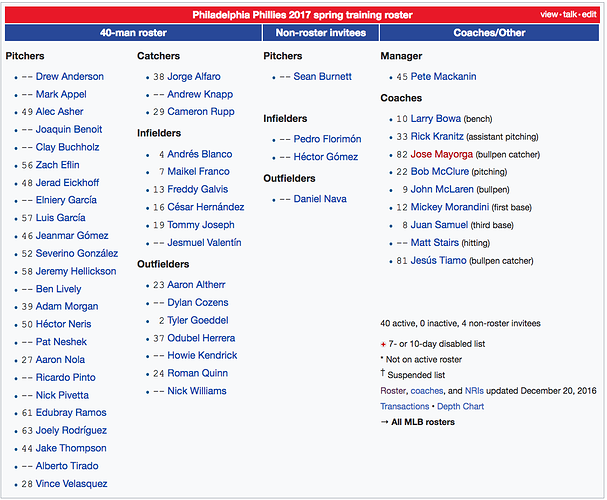
Task: Open the Nick Pivetta link
Action: point(62,396)
